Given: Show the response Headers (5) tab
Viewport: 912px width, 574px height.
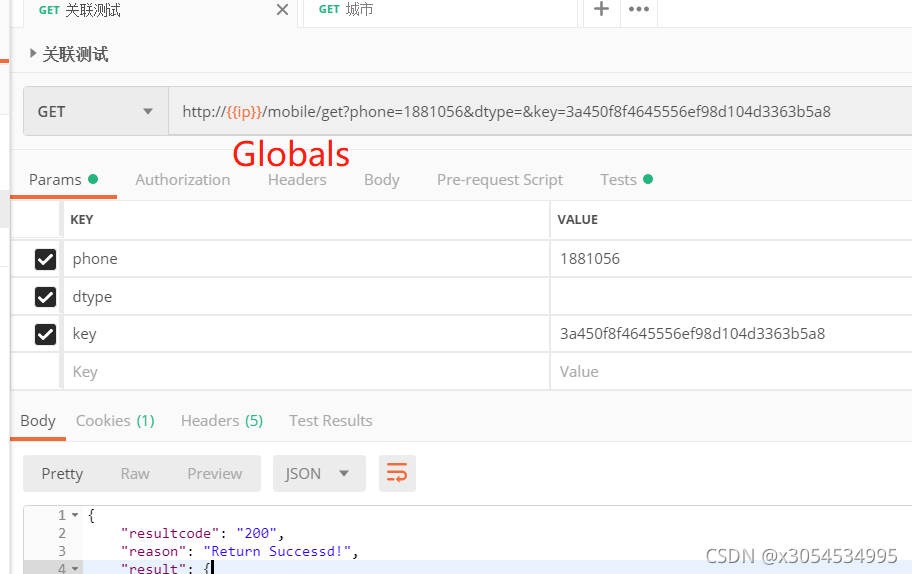Looking at the screenshot, I should (222, 420).
